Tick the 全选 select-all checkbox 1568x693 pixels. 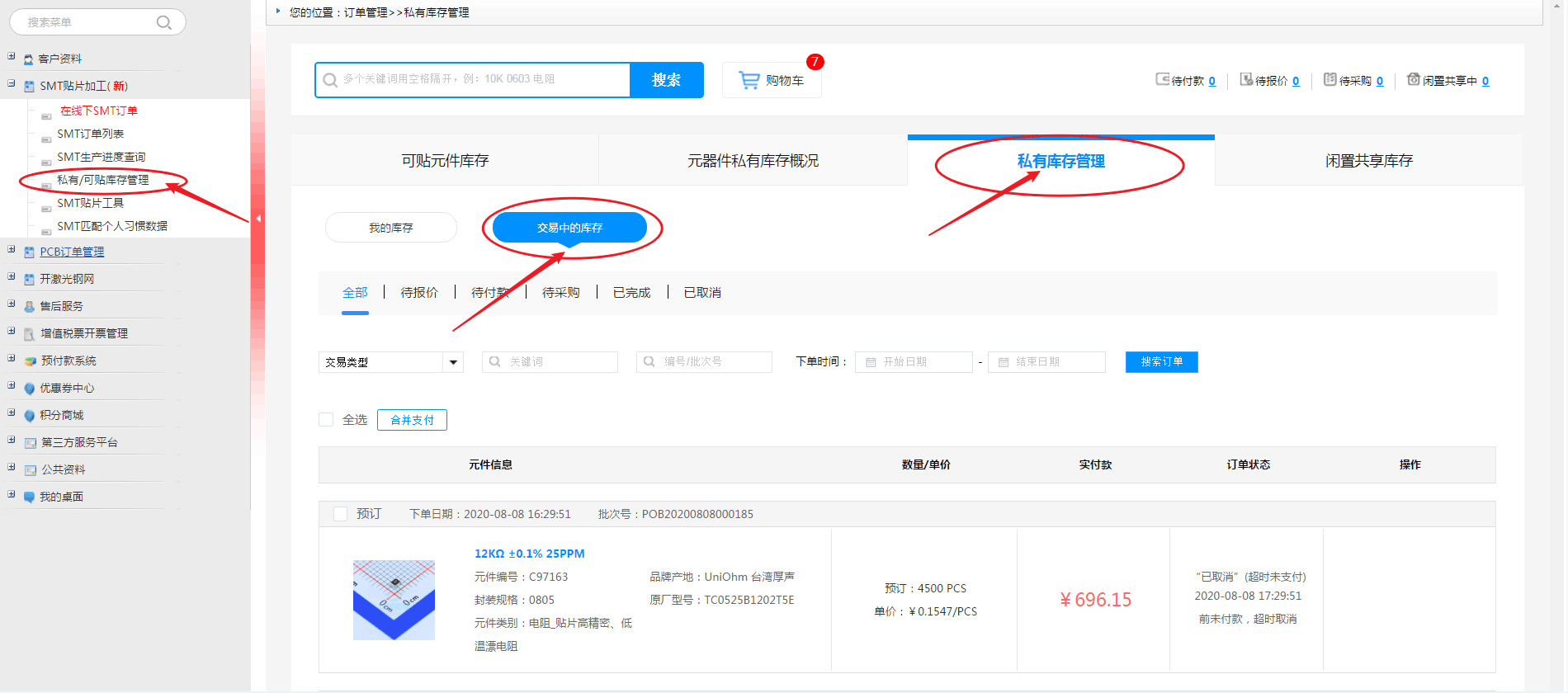click(326, 420)
